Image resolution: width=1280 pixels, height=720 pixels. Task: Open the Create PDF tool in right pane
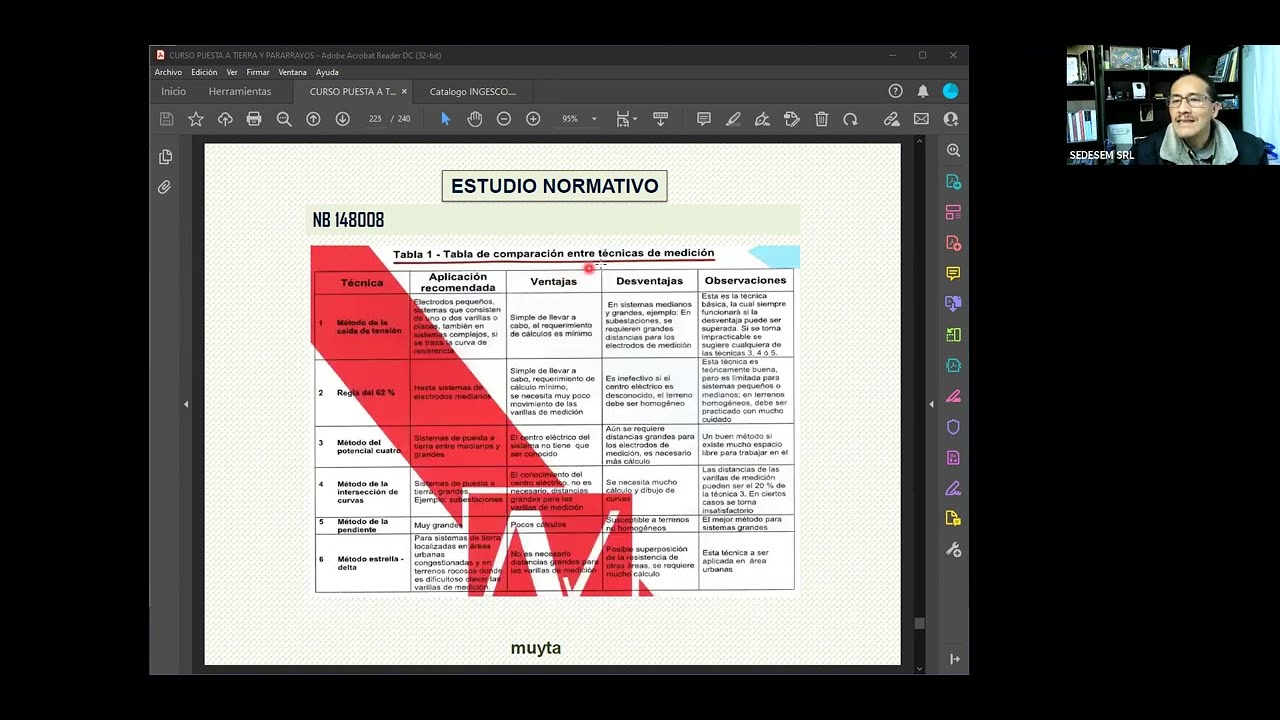[953, 243]
